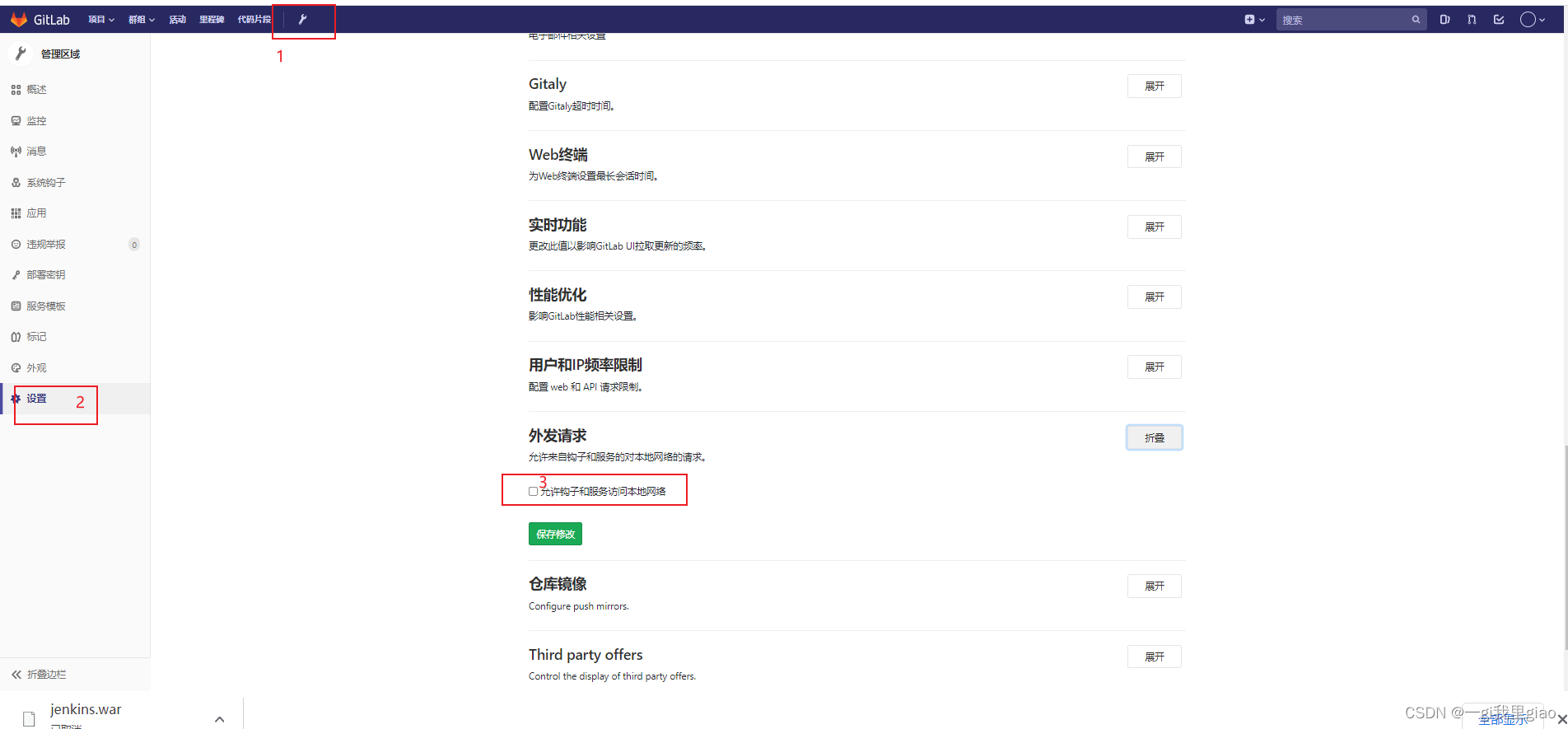Click the 管理区域 header link
This screenshot has width=1568, height=729.
pos(60,54)
